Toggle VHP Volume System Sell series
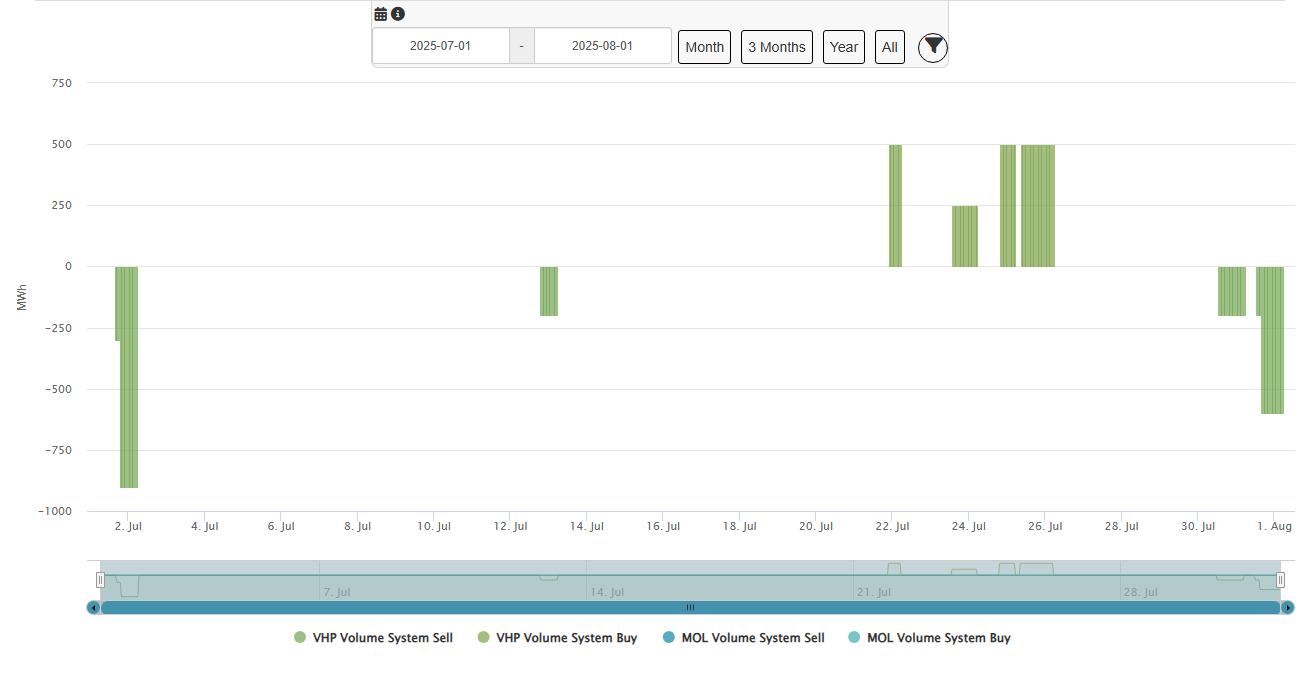The image size is (1305, 688). (x=373, y=638)
